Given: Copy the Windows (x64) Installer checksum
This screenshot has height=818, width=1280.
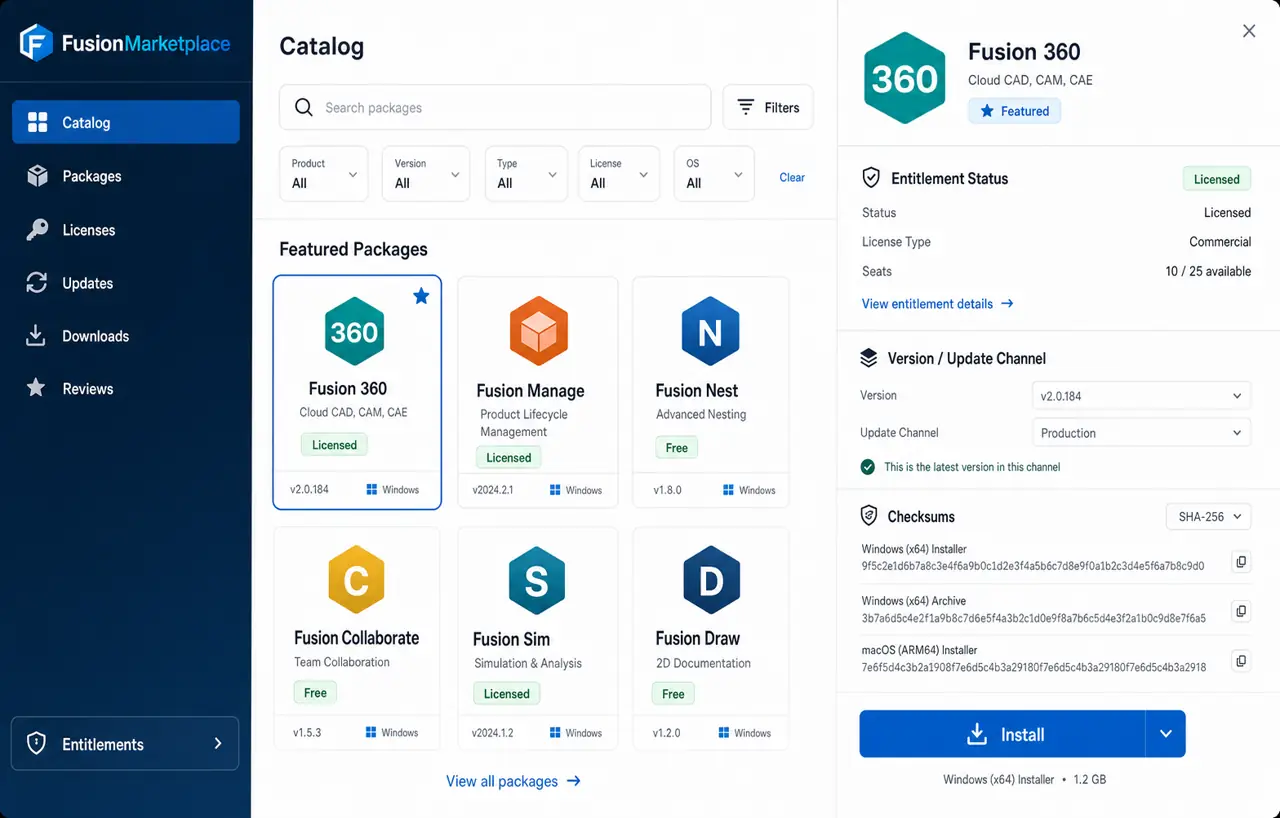Looking at the screenshot, I should (1241, 562).
